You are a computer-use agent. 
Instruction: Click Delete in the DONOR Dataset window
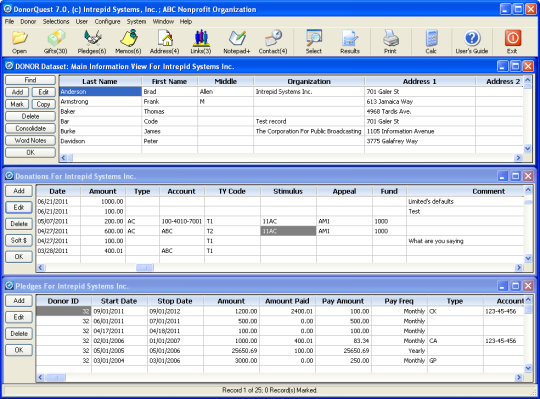[30, 116]
